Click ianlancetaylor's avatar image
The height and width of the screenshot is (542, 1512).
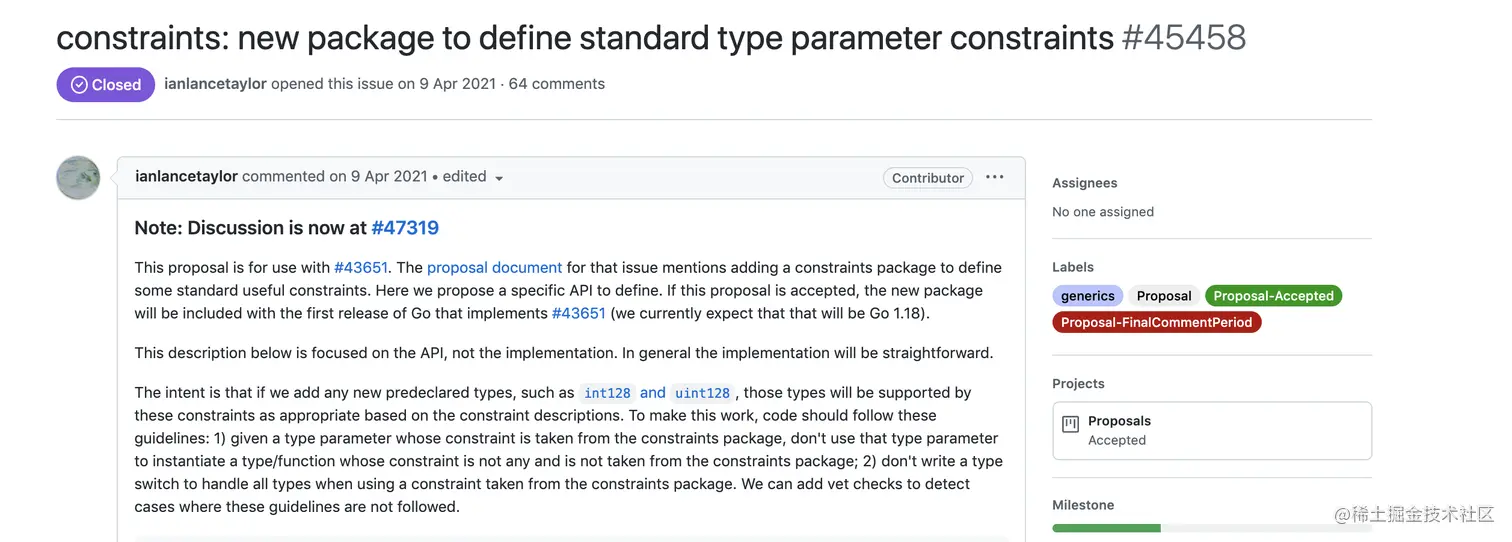(78, 177)
